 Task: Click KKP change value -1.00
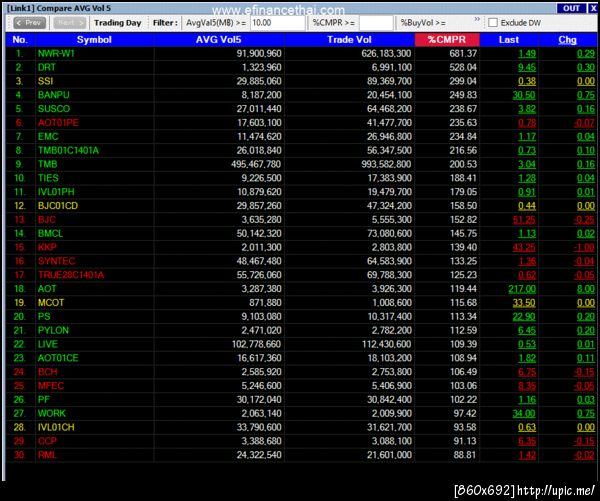584,247
